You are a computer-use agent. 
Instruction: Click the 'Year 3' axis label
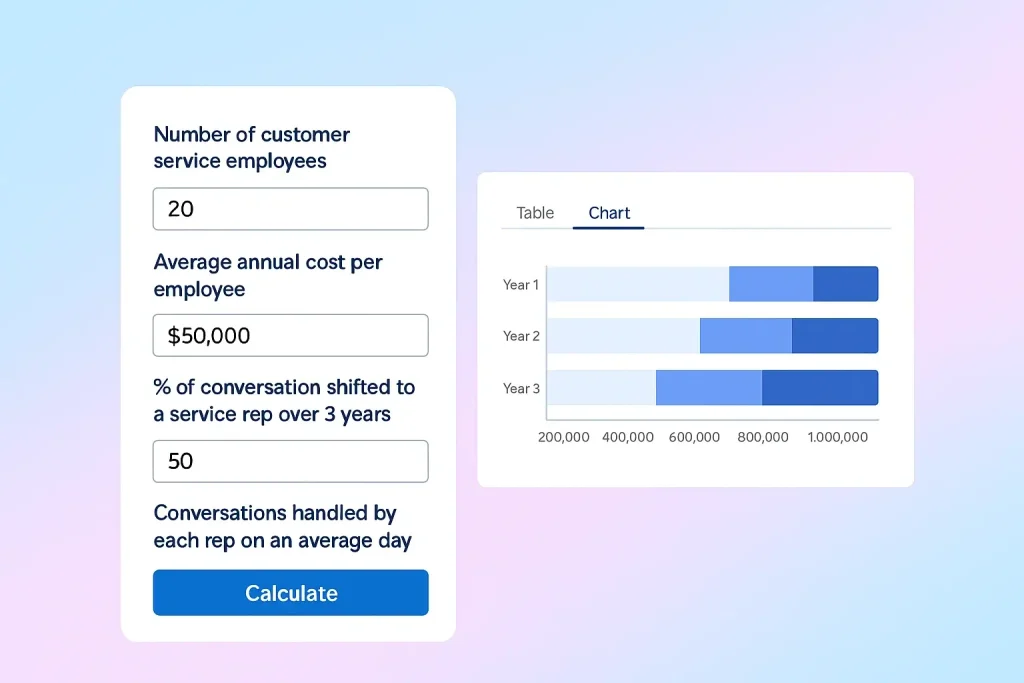tap(521, 389)
